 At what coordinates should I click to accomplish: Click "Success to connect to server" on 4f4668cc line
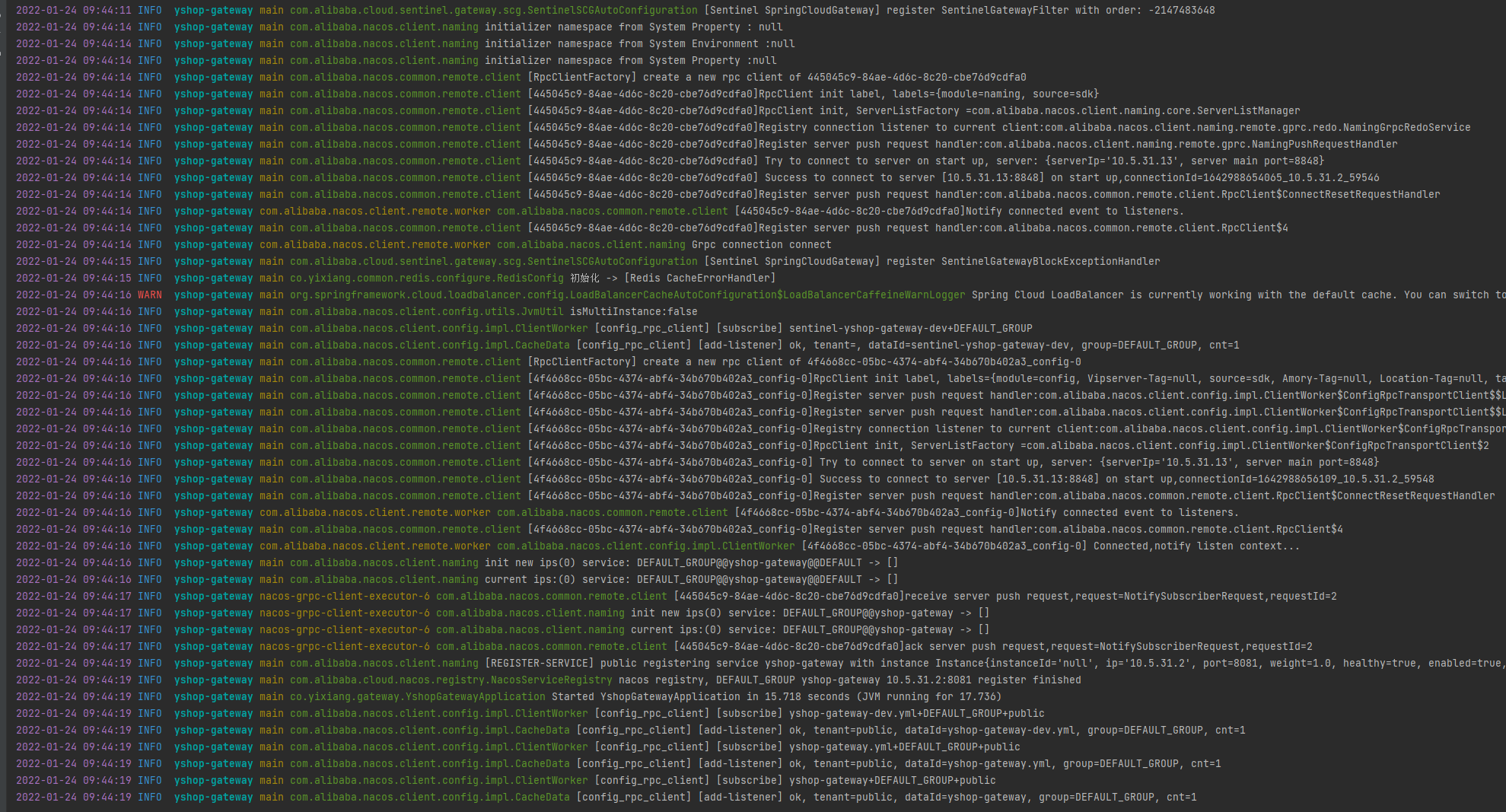click(x=905, y=479)
